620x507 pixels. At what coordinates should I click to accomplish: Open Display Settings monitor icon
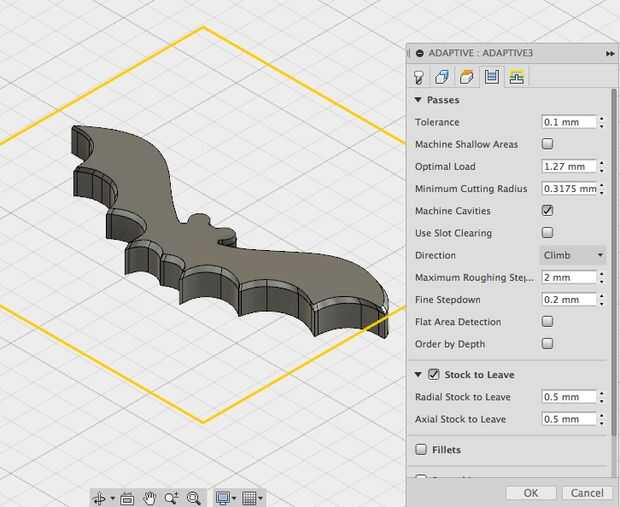click(x=222, y=498)
